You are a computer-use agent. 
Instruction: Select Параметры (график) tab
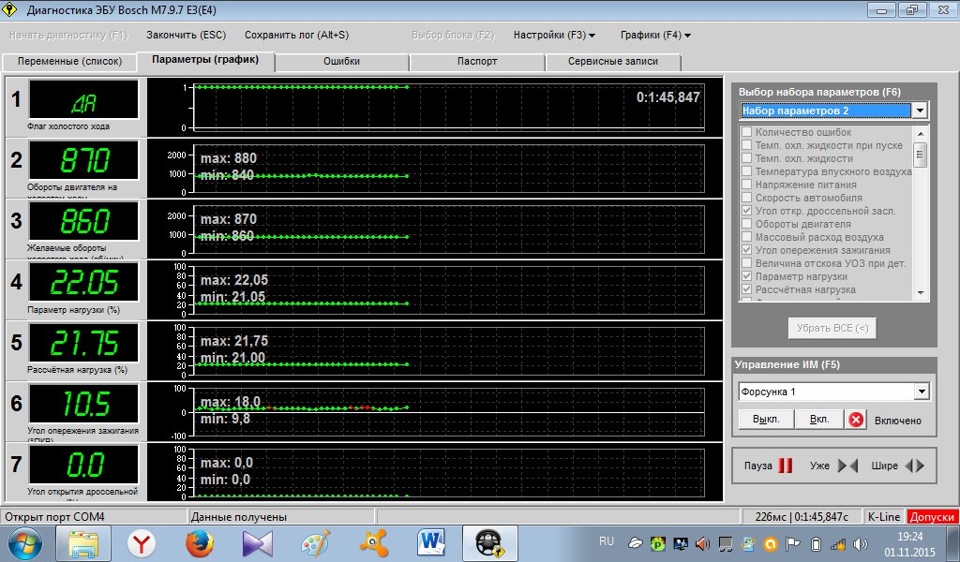[x=205, y=60]
